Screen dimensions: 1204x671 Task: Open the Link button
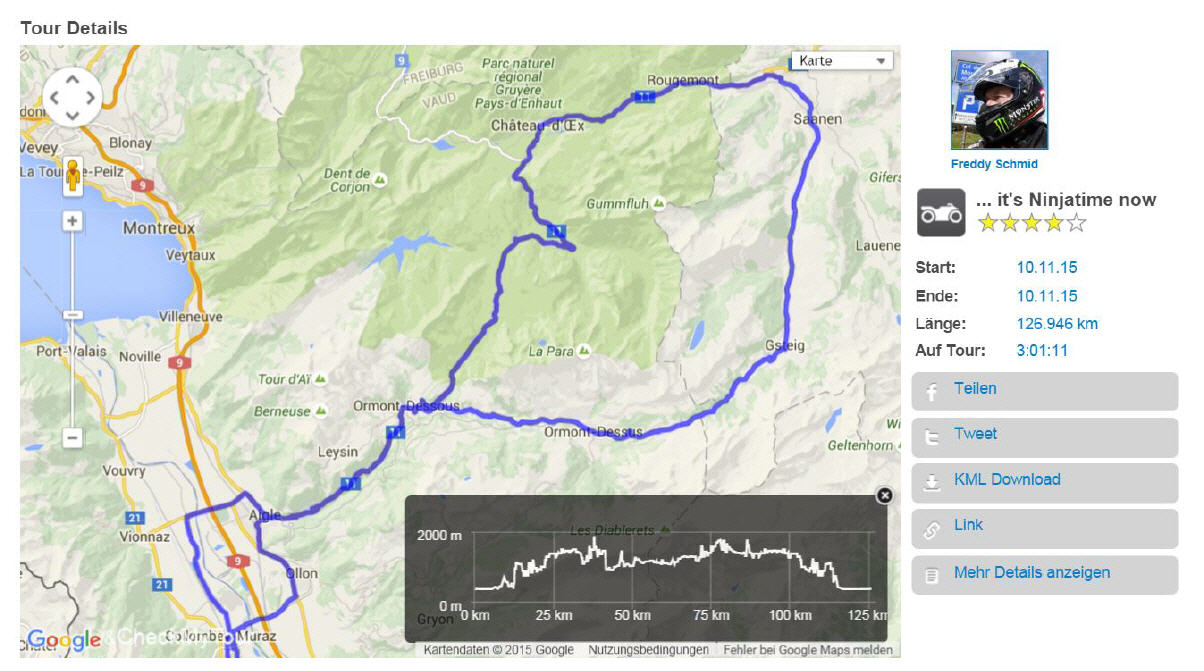point(1044,528)
